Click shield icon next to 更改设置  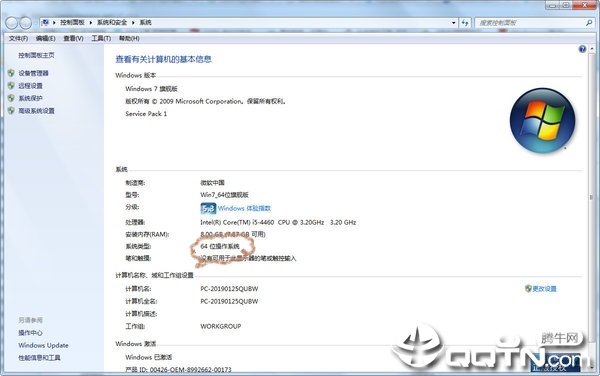528,288
